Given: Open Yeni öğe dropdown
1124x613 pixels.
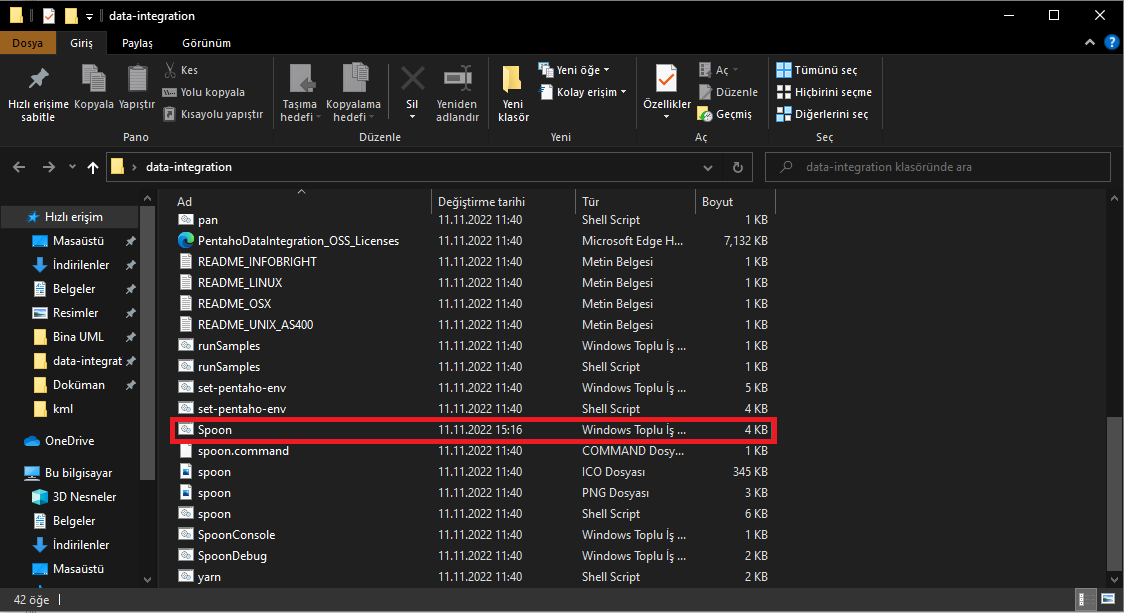Looking at the screenshot, I should [x=574, y=70].
